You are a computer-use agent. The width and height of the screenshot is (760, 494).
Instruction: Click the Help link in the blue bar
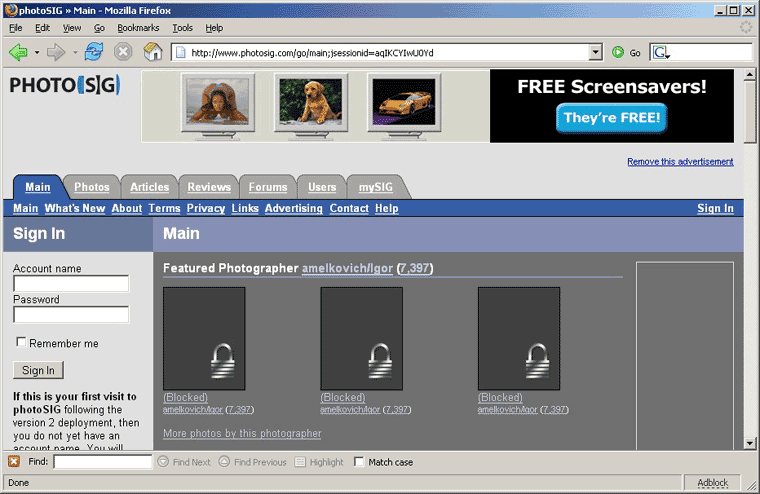point(386,208)
